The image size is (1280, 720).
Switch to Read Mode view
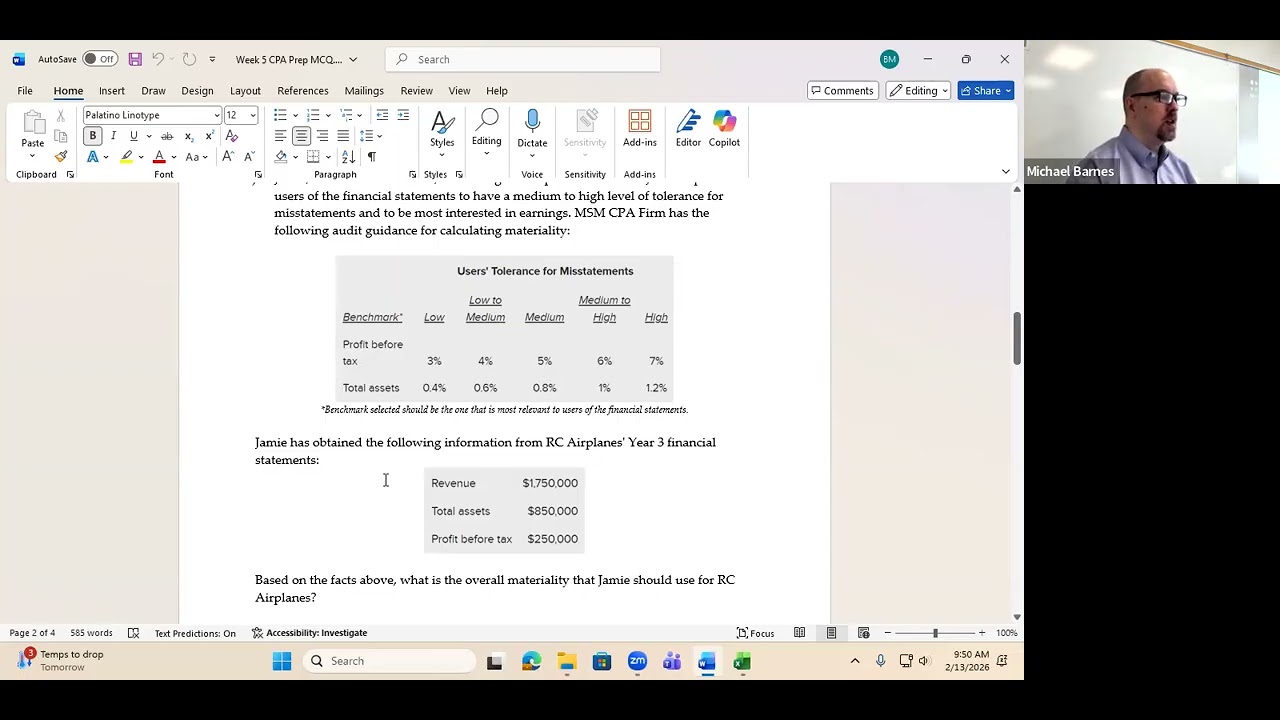799,633
